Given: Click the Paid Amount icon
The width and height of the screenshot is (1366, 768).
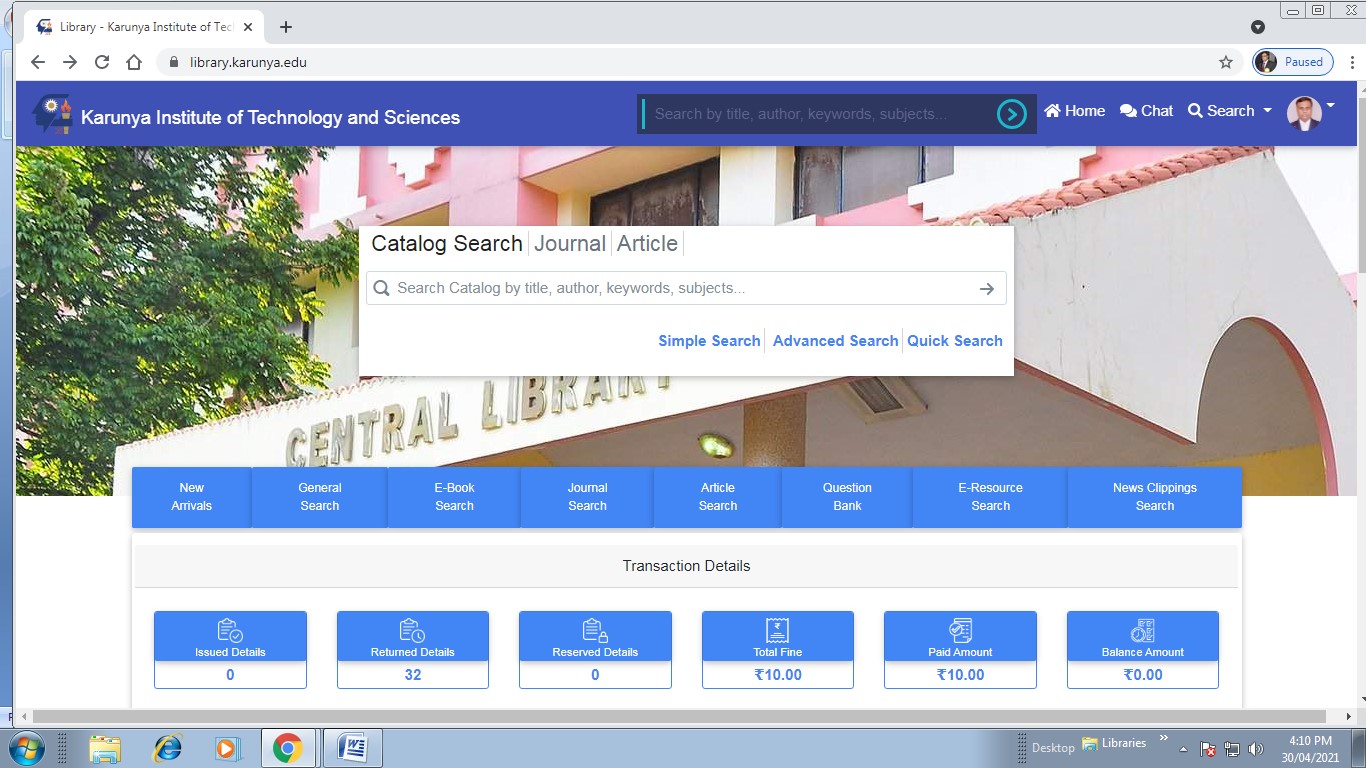Looking at the screenshot, I should 960,630.
